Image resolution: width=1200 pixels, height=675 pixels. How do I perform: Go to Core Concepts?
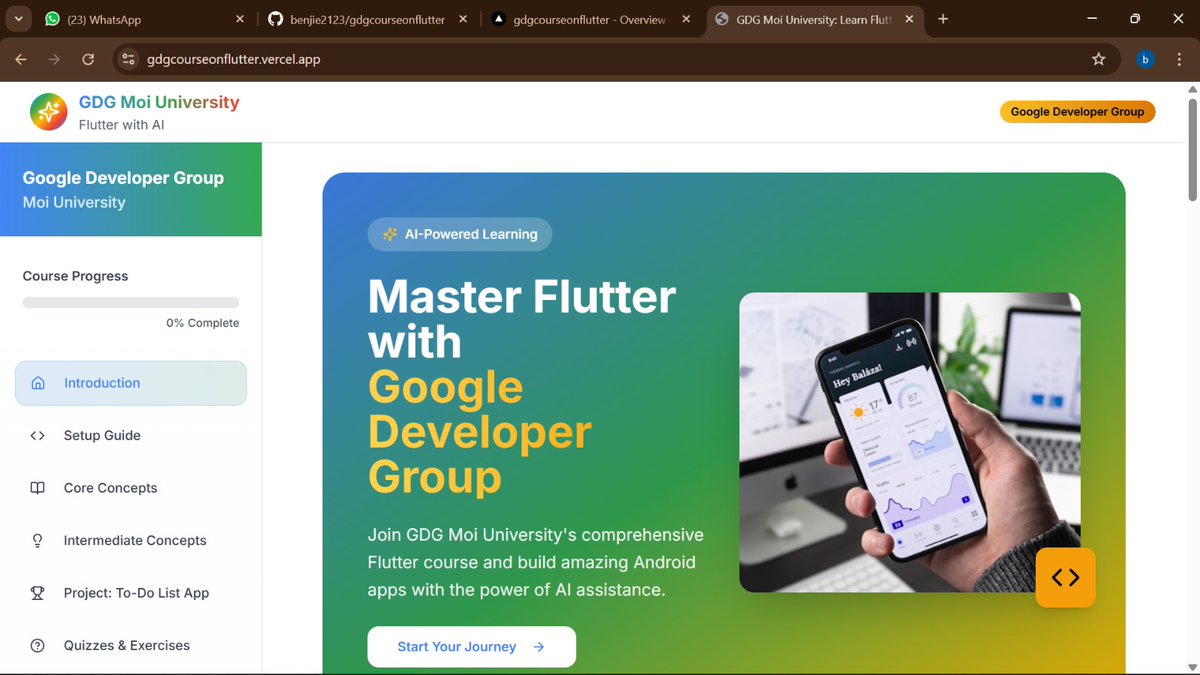[131, 488]
